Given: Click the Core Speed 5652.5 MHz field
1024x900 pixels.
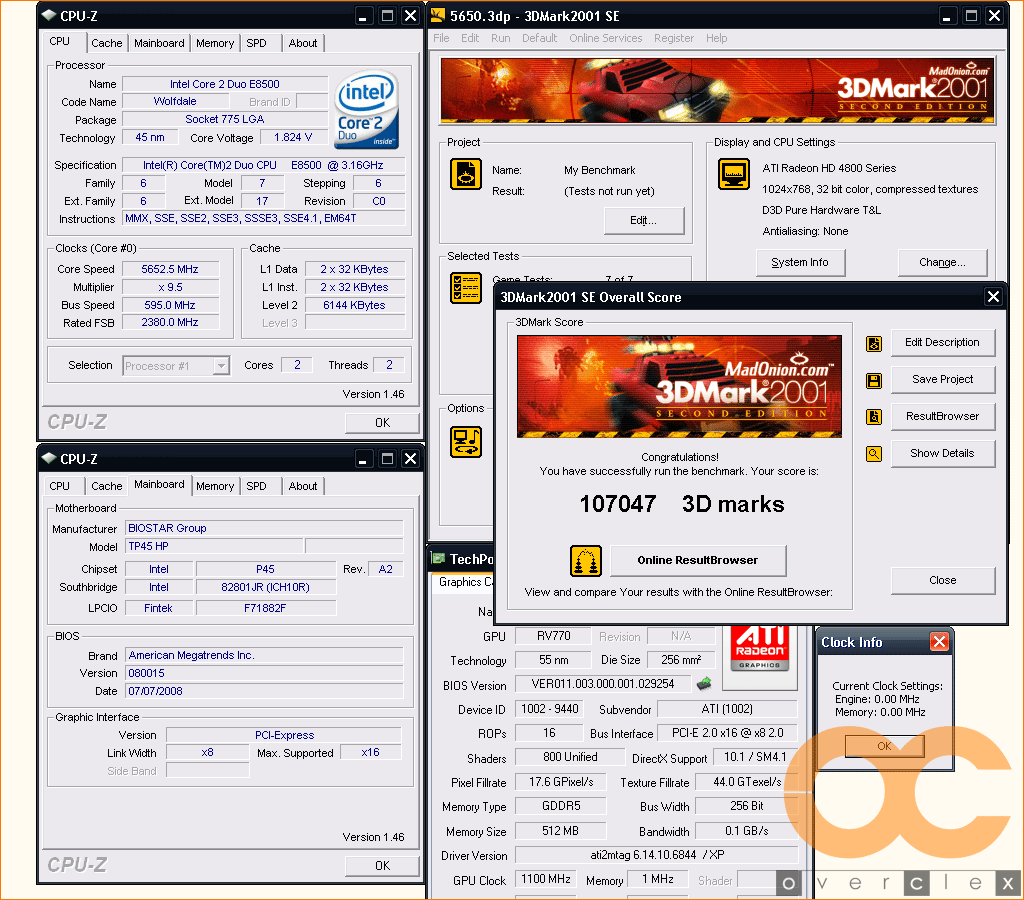Looking at the screenshot, I should (170, 269).
